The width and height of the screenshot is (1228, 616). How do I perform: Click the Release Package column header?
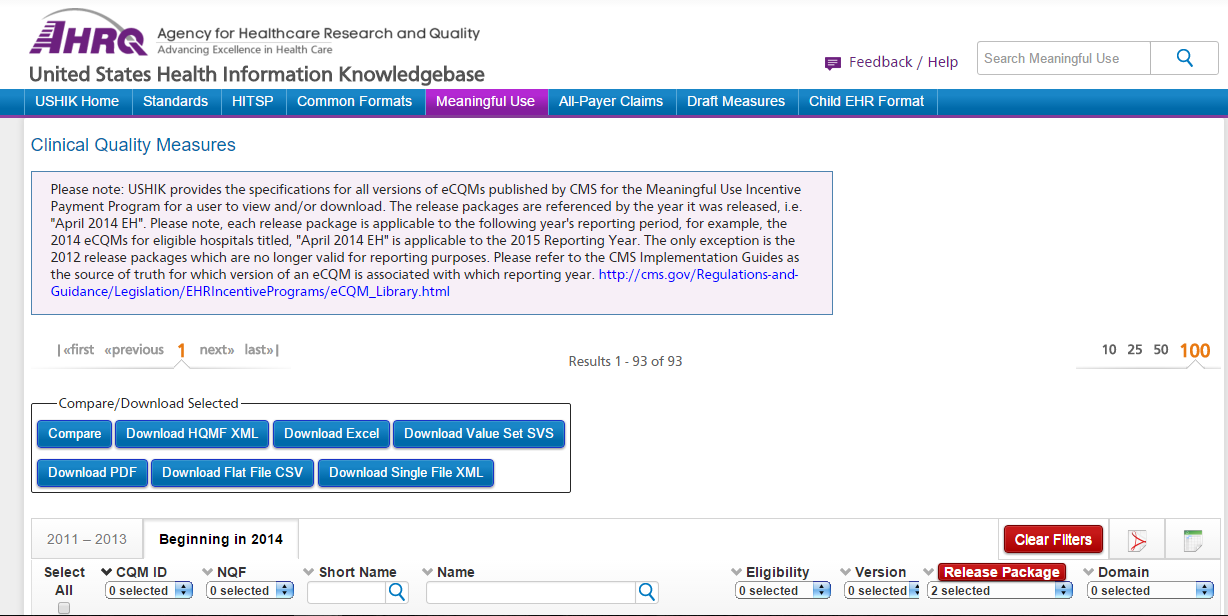[x=1002, y=572]
